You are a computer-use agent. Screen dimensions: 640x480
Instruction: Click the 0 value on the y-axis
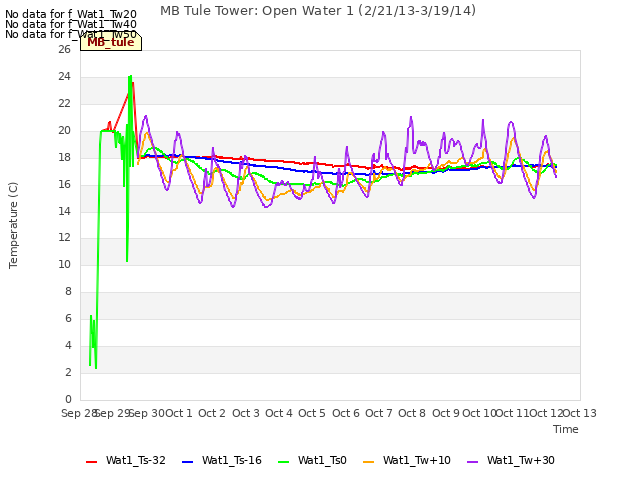click(68, 399)
